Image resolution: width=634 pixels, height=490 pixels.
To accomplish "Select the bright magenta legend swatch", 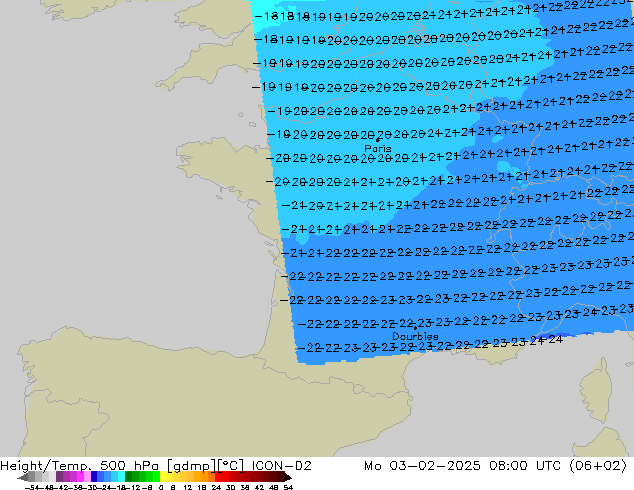I will click(x=80, y=476).
